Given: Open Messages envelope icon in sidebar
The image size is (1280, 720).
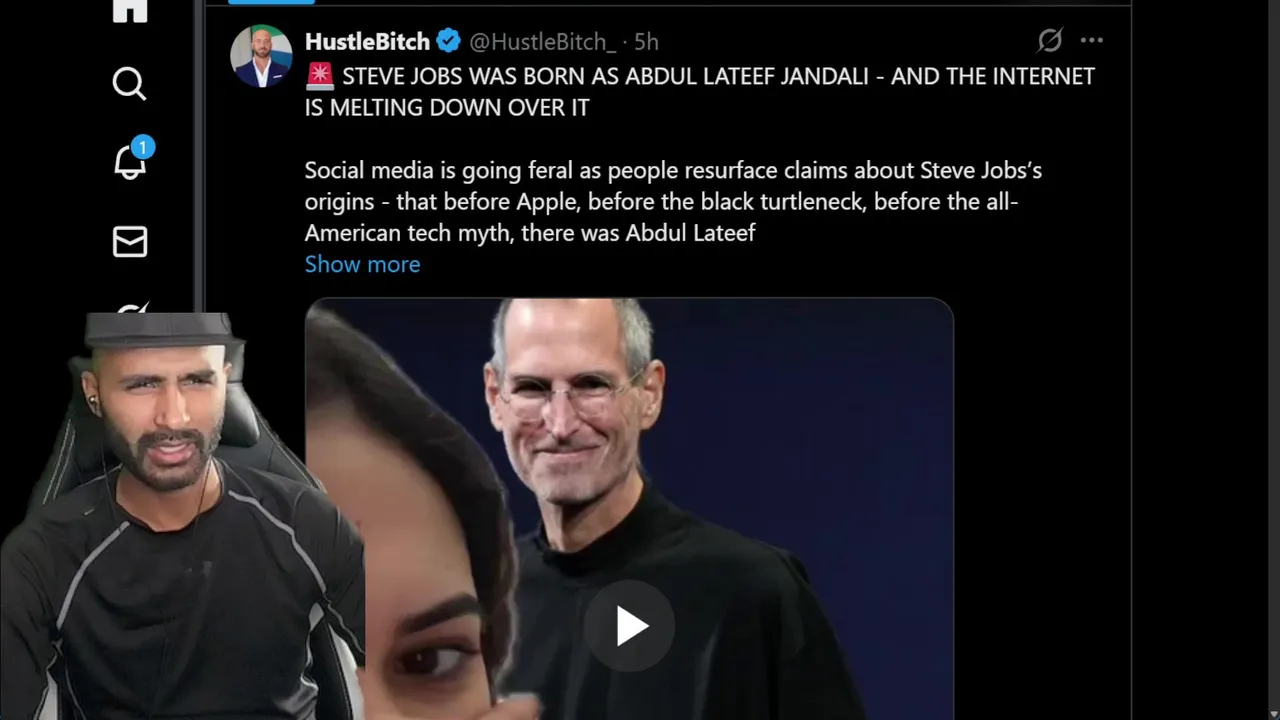Looking at the screenshot, I should click(130, 241).
